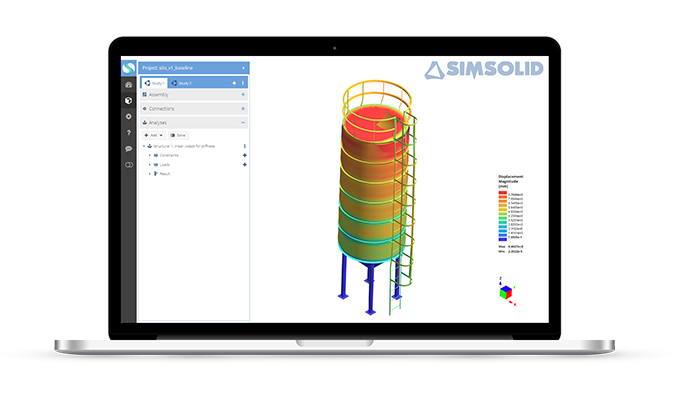Switch to the Study 1 tab
This screenshot has width=675, height=400.
coord(153,82)
